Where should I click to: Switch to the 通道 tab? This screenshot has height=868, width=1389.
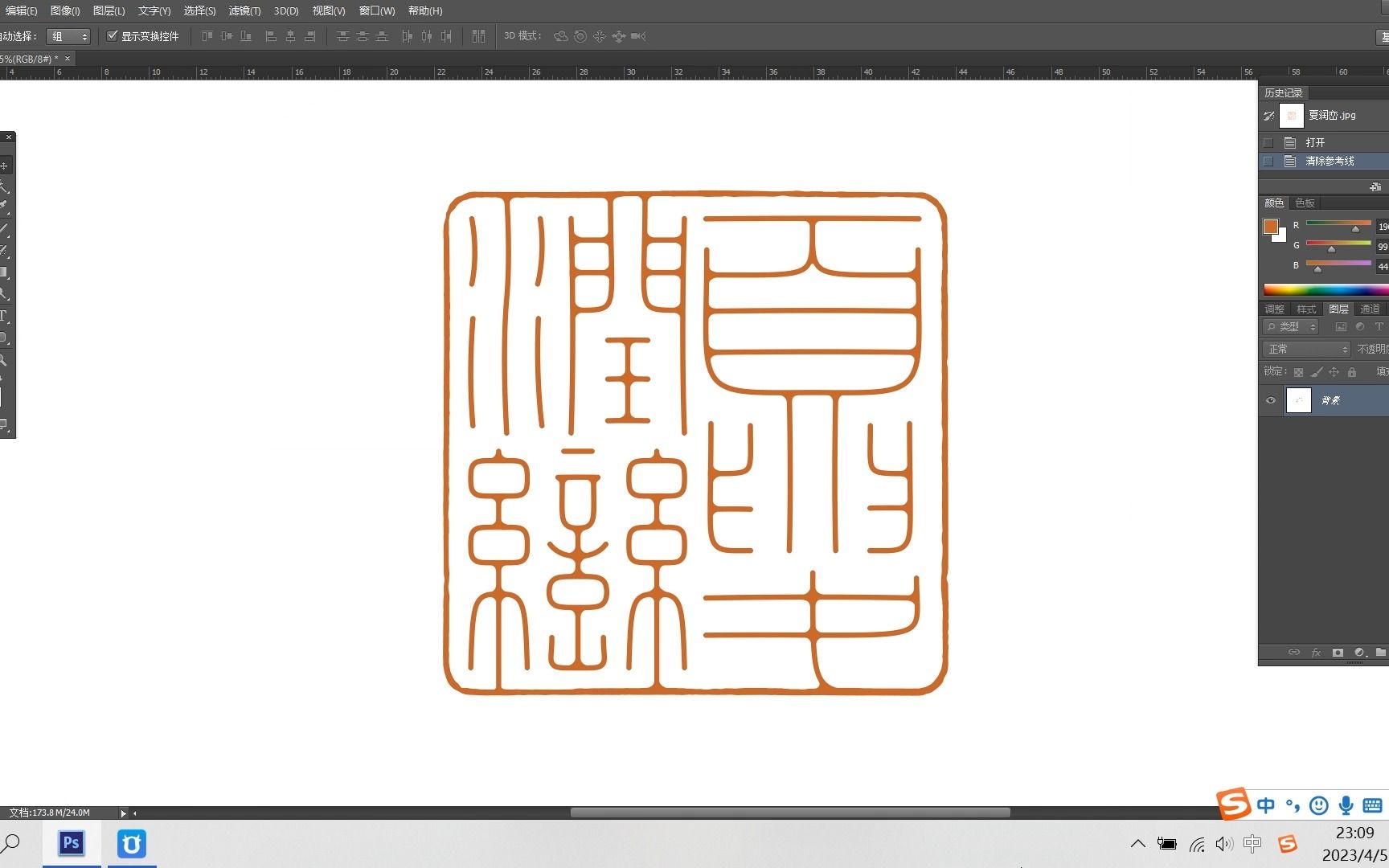tap(1370, 309)
